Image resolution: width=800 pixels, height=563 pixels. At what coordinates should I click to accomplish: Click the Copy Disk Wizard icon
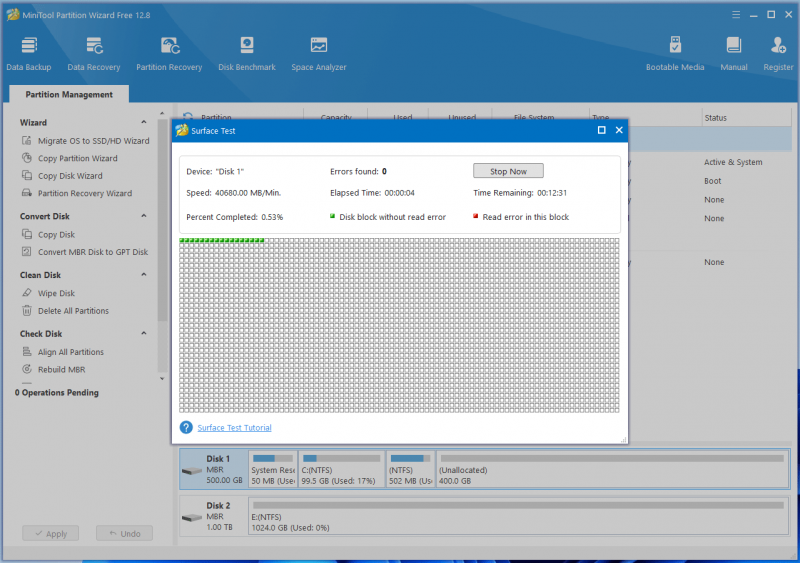click(x=27, y=175)
